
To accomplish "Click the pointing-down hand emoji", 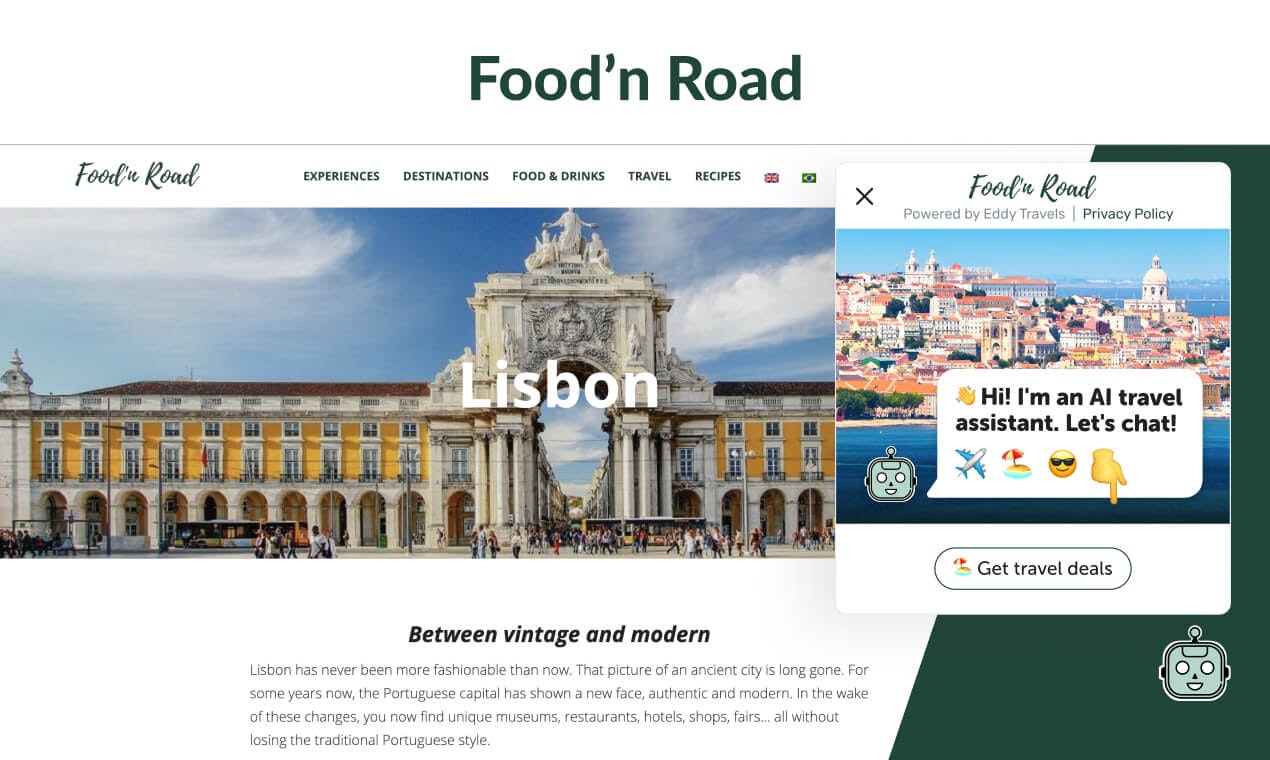I will 1108,473.
